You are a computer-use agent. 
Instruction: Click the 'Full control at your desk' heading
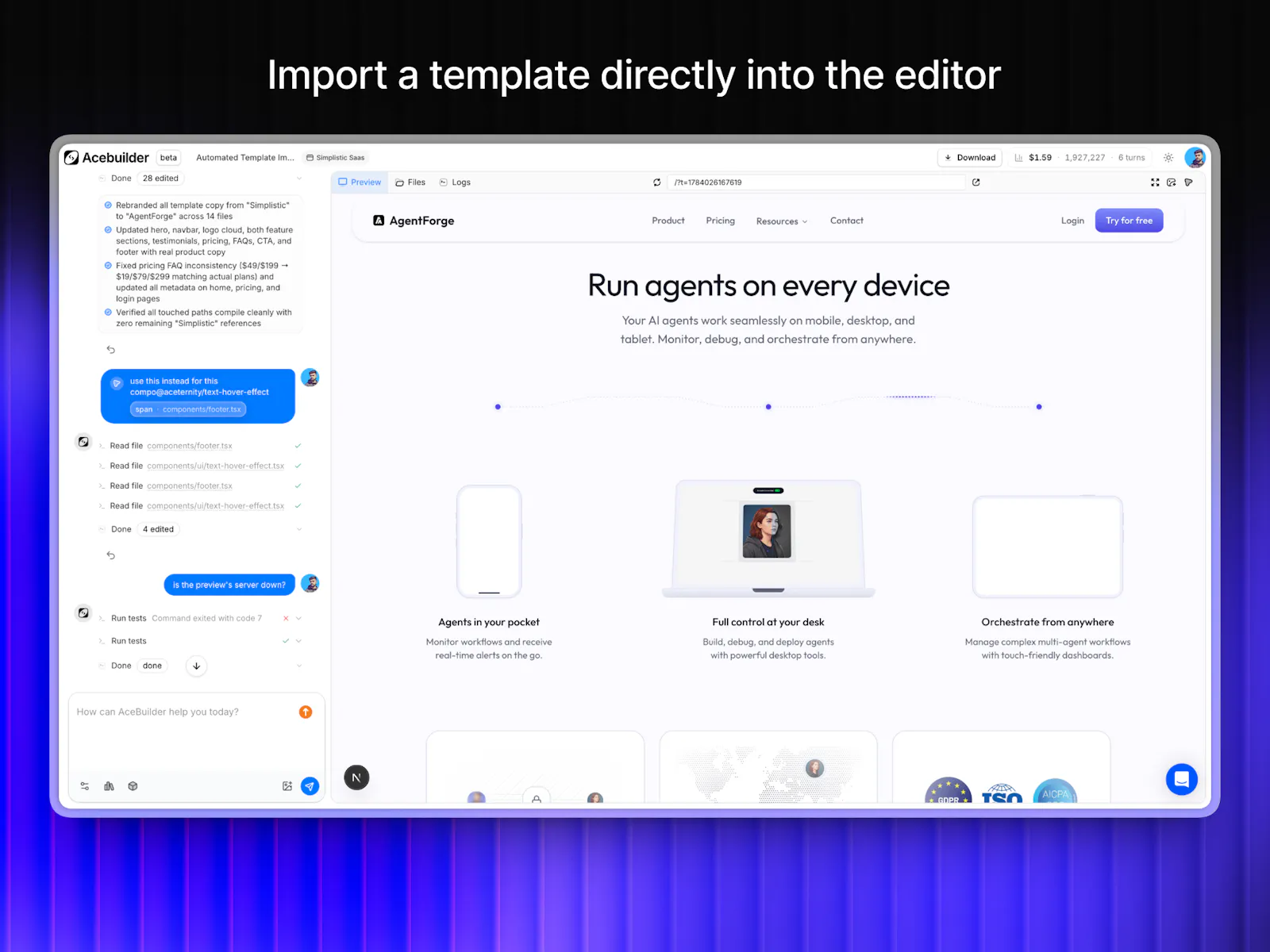point(768,622)
